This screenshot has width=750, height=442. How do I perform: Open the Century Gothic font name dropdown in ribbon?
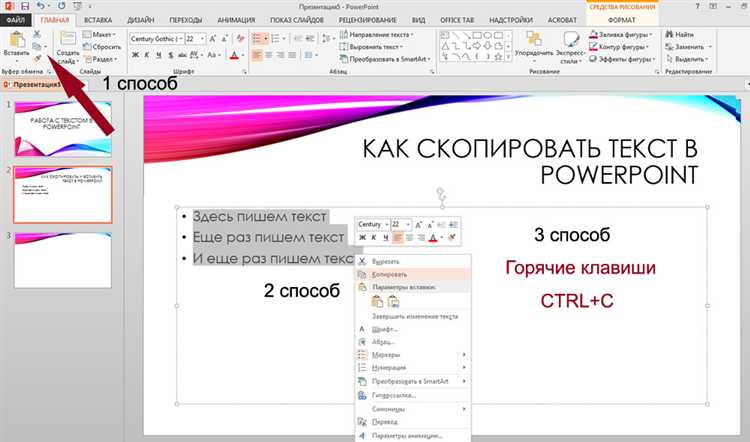(x=181, y=39)
